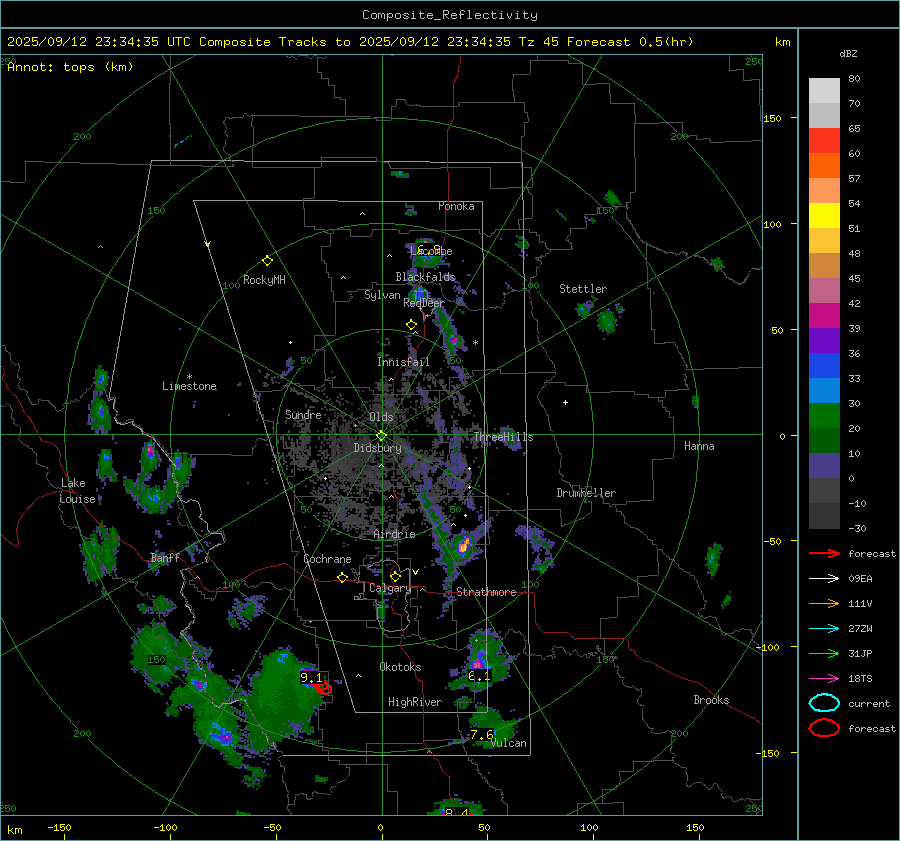Click the light blue swatch between 33 and 30
This screenshot has height=841, width=900.
pos(824,390)
